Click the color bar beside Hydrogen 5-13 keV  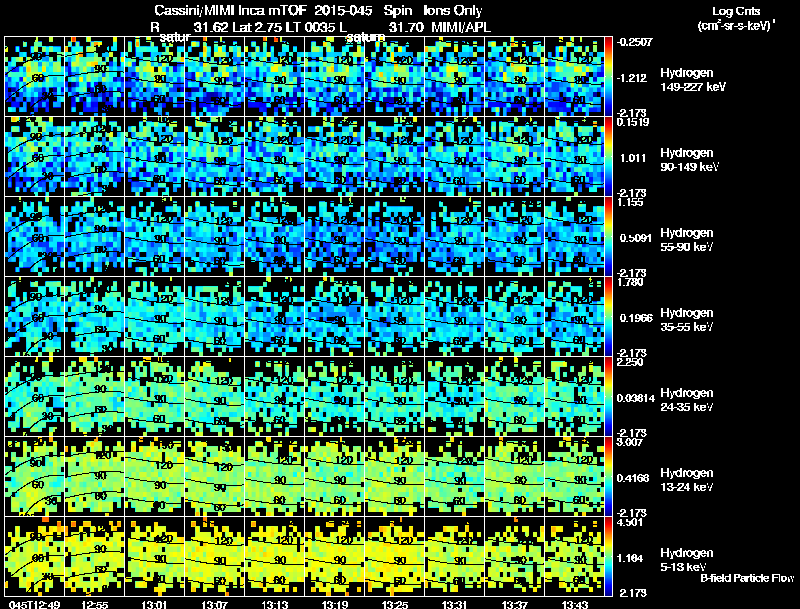click(608, 556)
